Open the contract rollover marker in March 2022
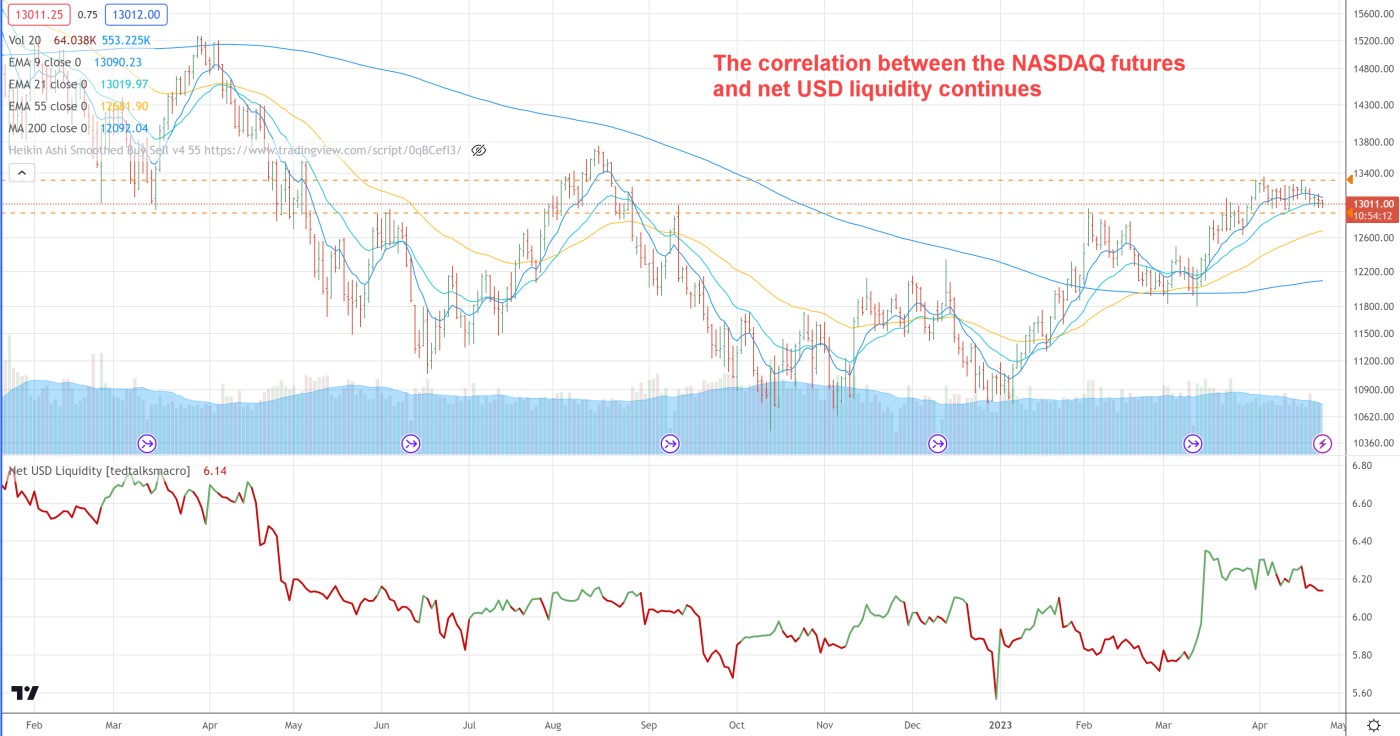This screenshot has width=1400, height=736. [x=146, y=443]
